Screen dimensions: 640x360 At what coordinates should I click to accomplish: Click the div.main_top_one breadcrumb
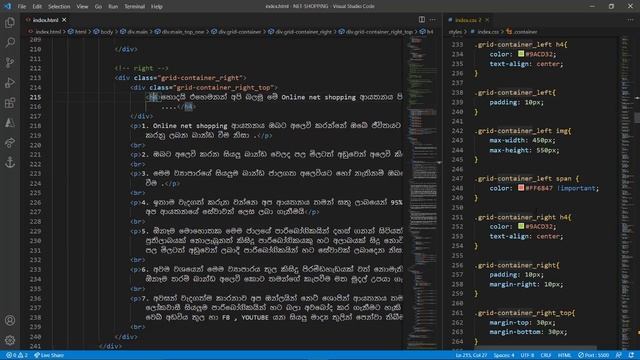180,31
